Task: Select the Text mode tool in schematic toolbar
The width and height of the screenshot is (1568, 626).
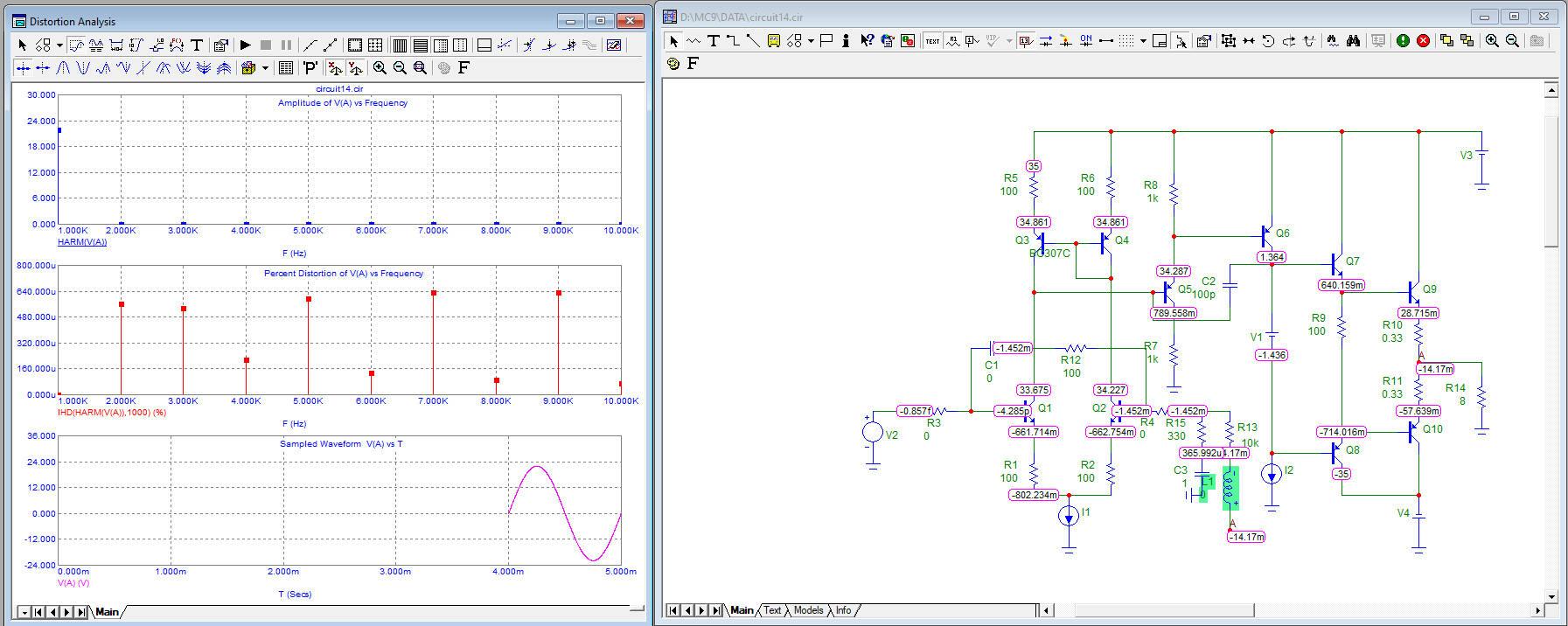Action: click(713, 41)
